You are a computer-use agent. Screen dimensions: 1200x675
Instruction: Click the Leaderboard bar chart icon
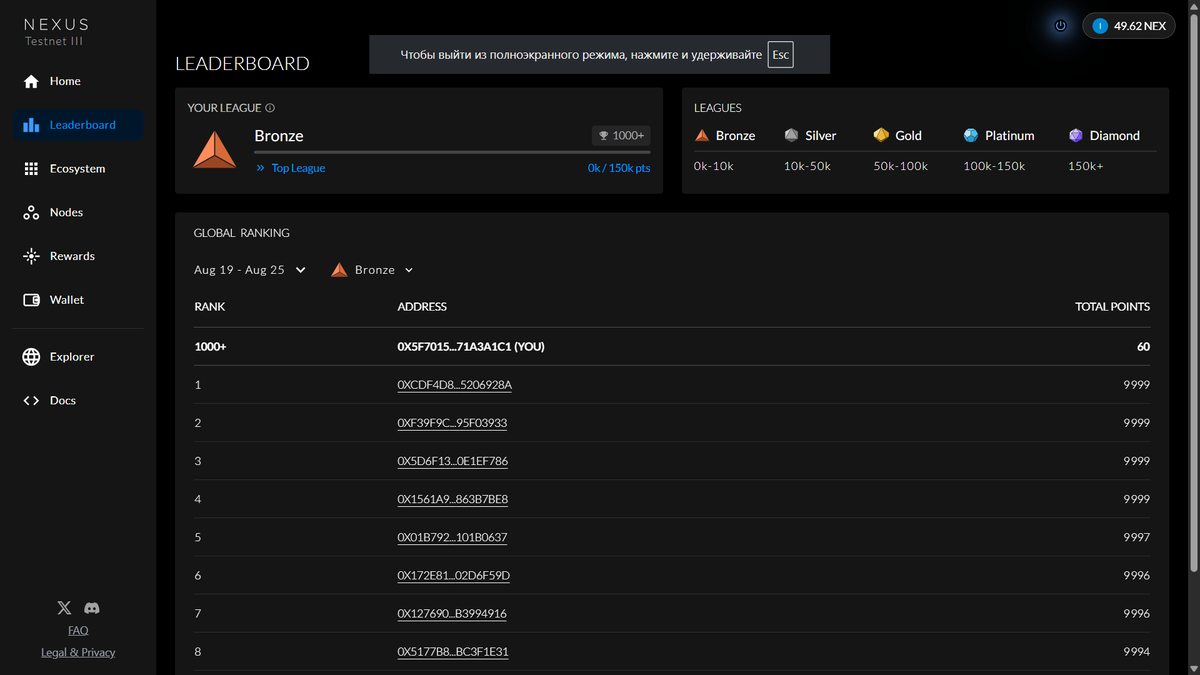click(x=31, y=125)
